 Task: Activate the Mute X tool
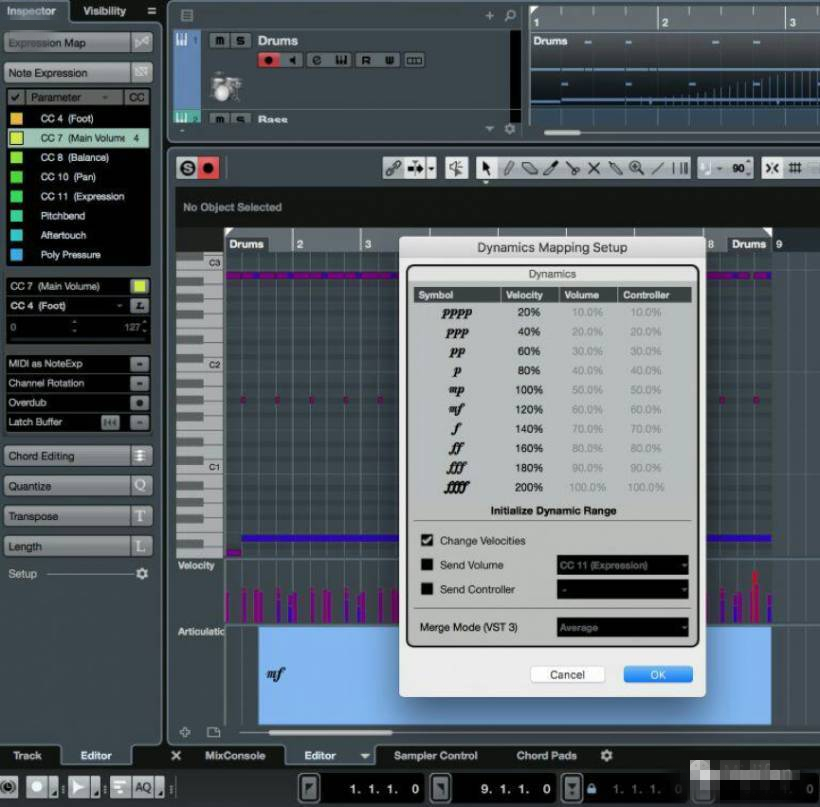click(x=594, y=169)
